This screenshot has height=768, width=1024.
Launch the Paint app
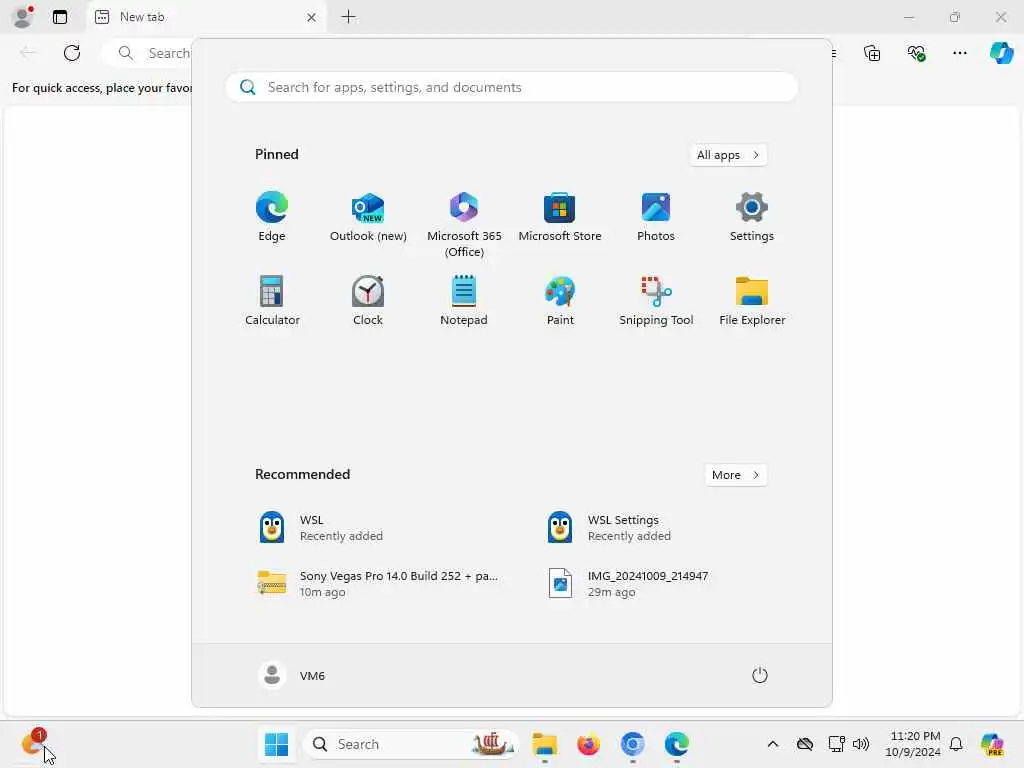[x=560, y=301]
